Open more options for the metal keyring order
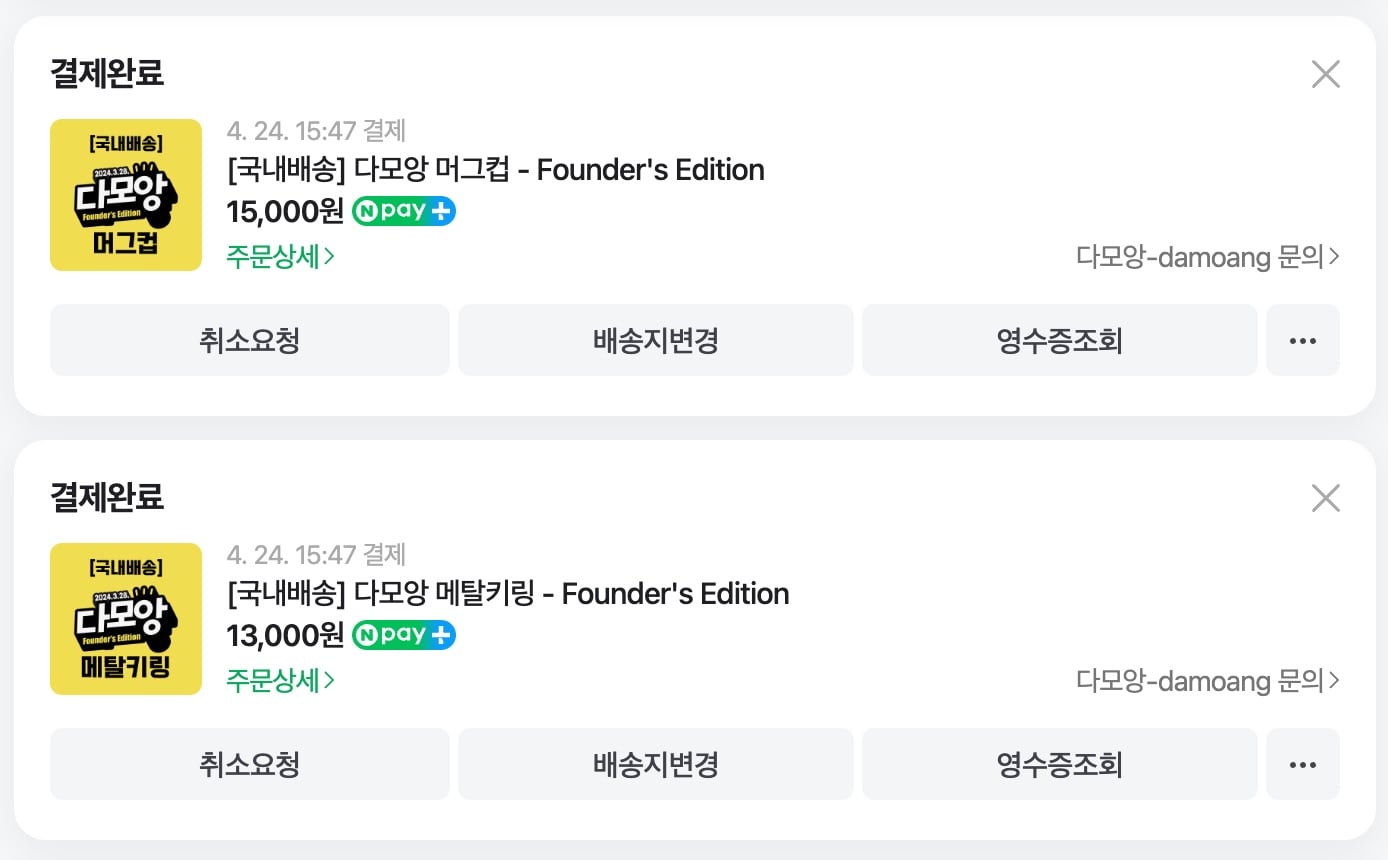This screenshot has width=1388, height=860. (x=1303, y=764)
